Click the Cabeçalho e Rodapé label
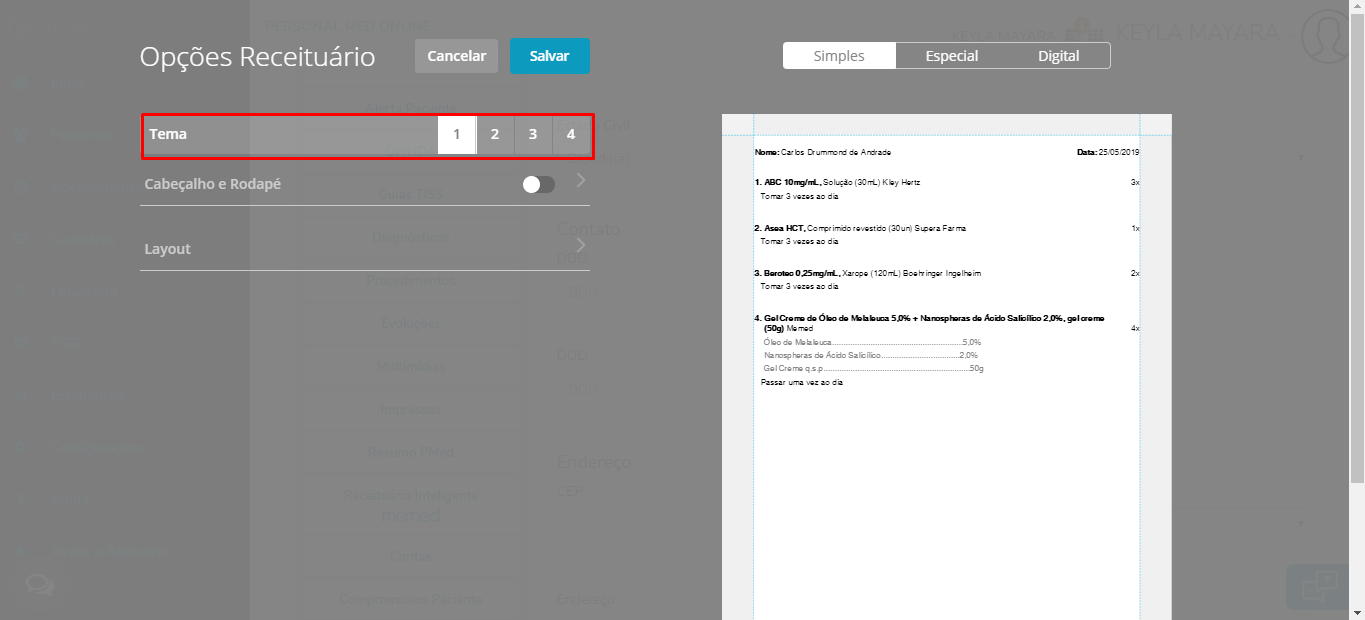This screenshot has width=1365, height=620. (212, 184)
